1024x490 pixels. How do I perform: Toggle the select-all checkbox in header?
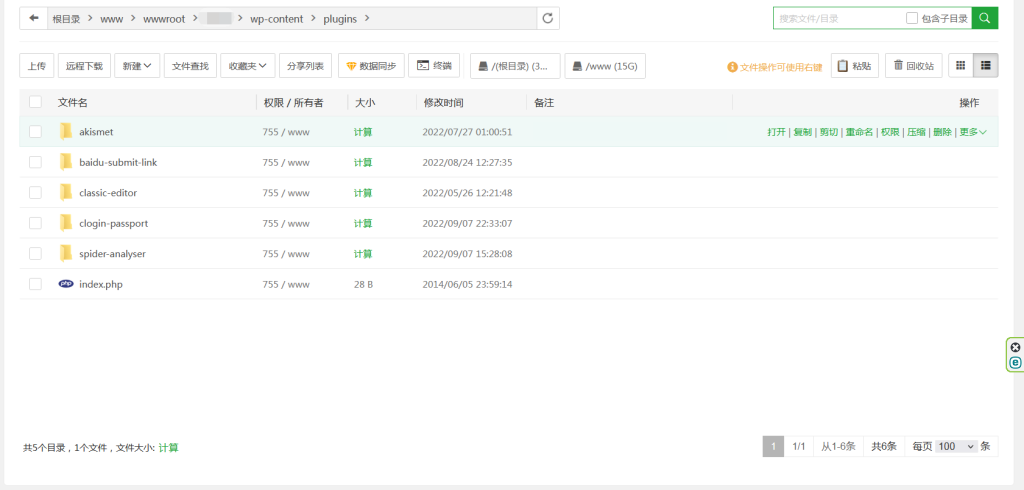pyautogui.click(x=36, y=102)
